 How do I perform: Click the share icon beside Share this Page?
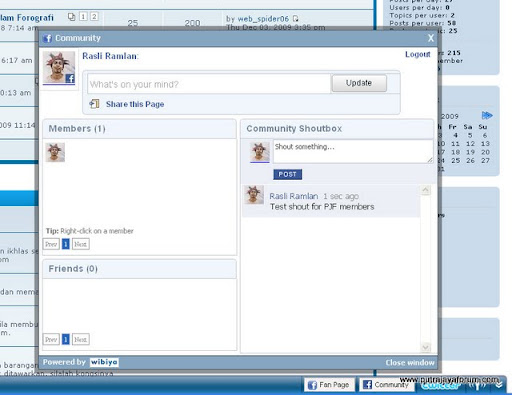click(94, 104)
